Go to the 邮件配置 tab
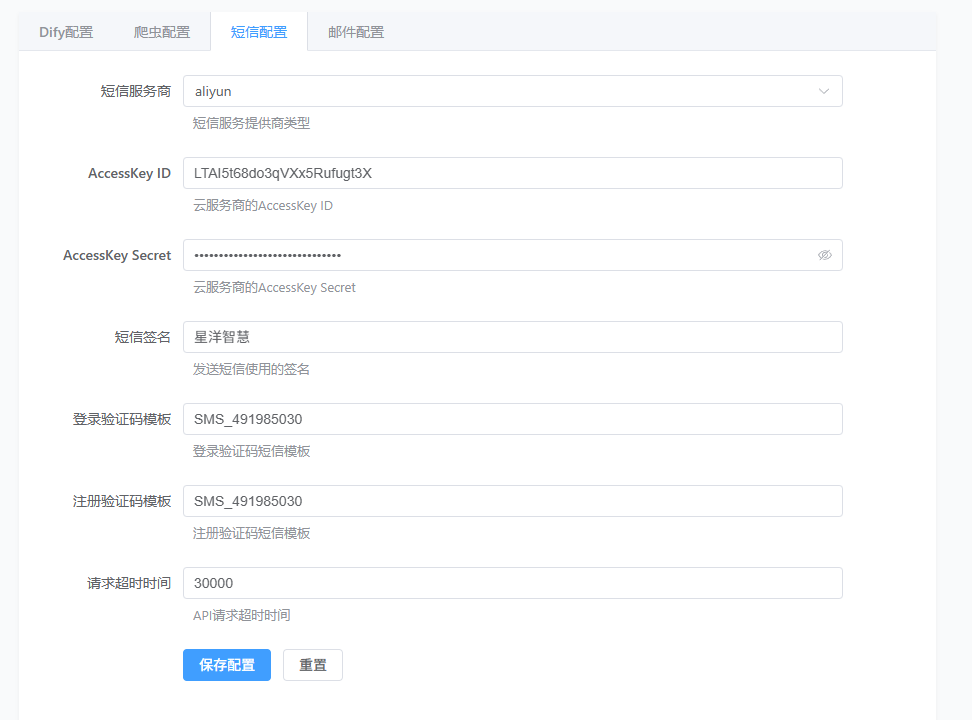The image size is (972, 720). coord(355,32)
